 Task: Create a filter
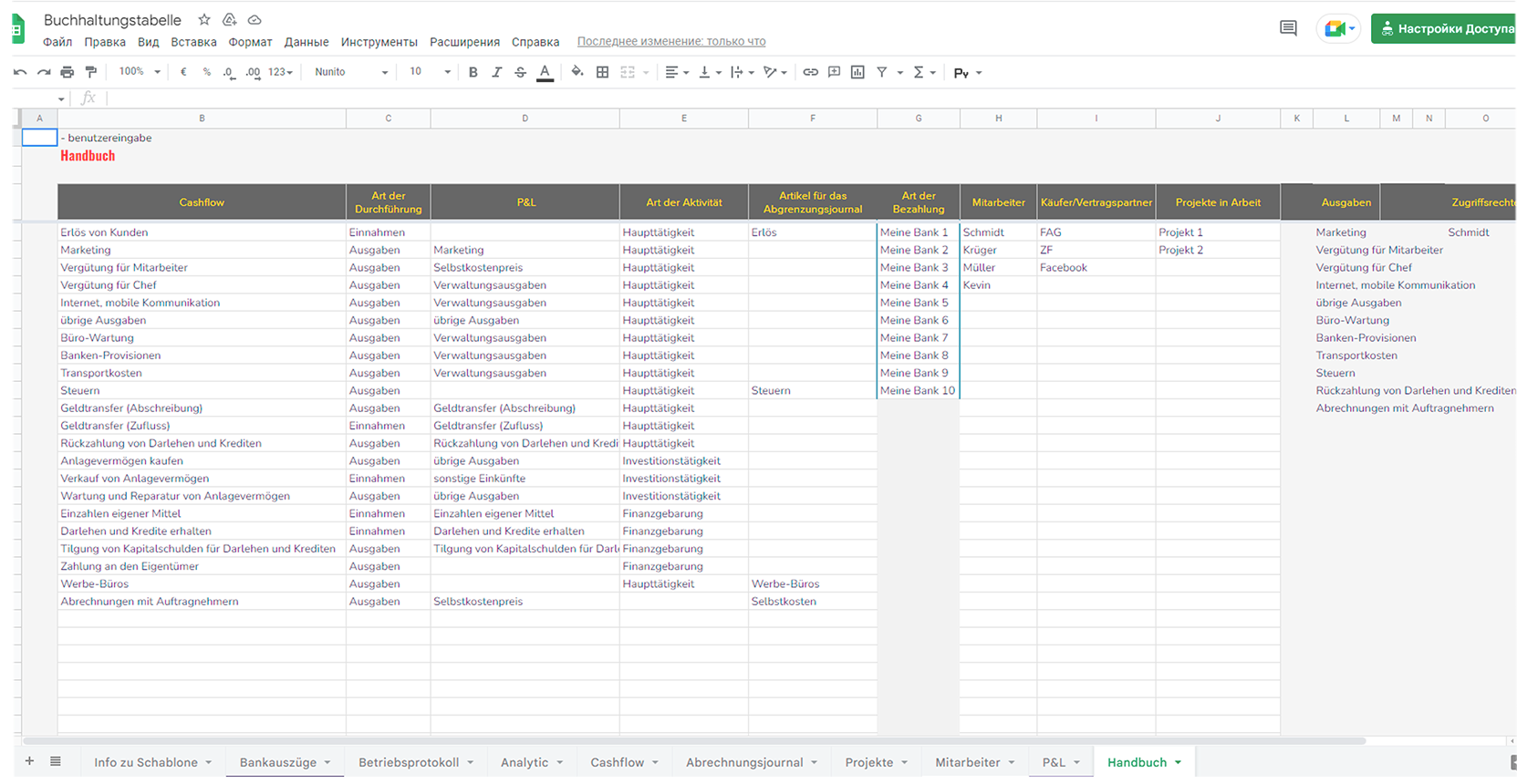coord(882,72)
